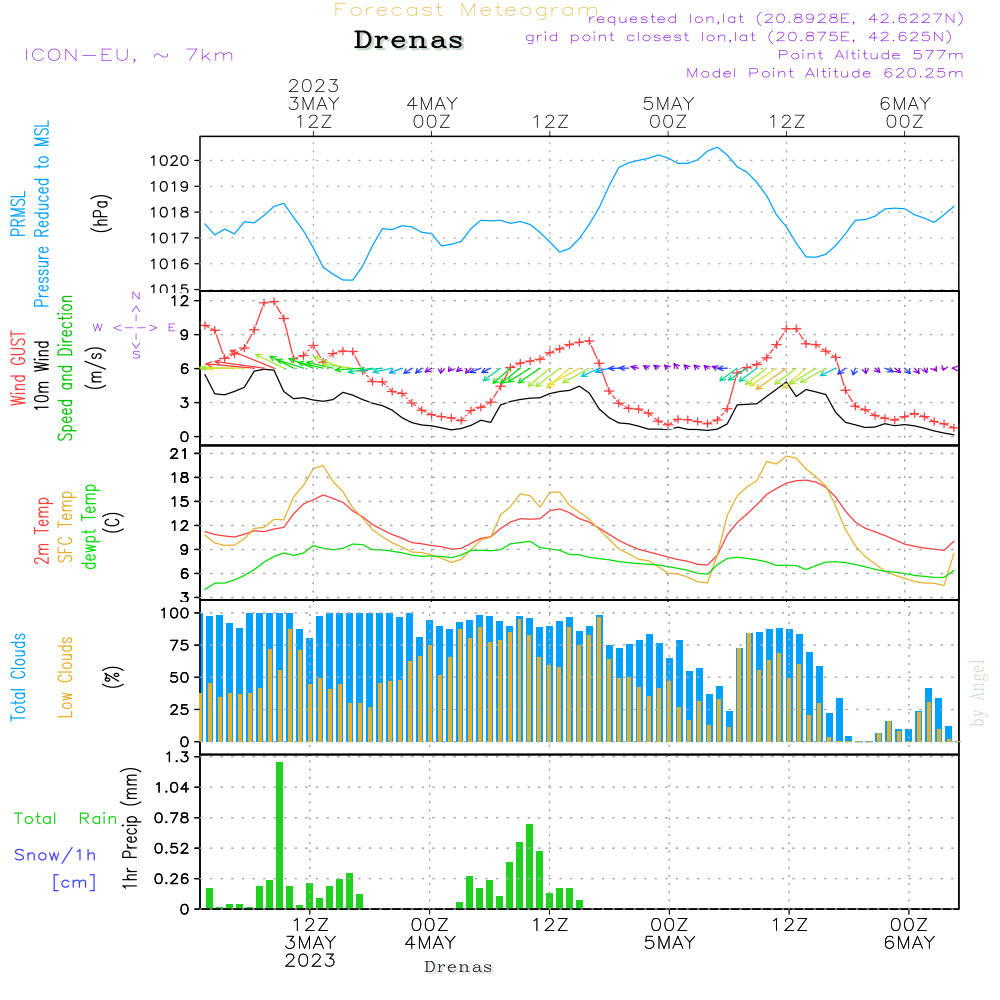Click the bold 'Drenas' title
The width and height of the screenshot is (1000, 1000).
(409, 40)
